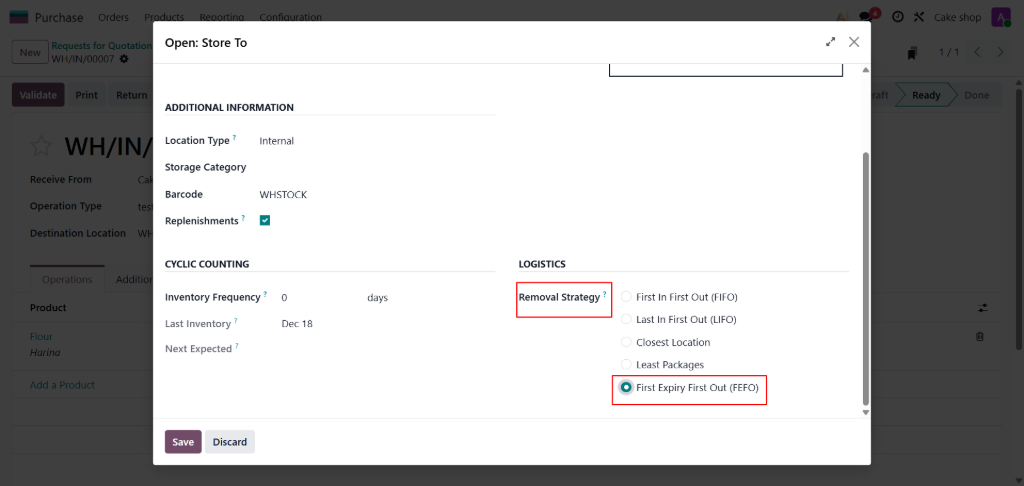Save the location changes
Viewport: 1024px width, 486px height.
pos(183,442)
